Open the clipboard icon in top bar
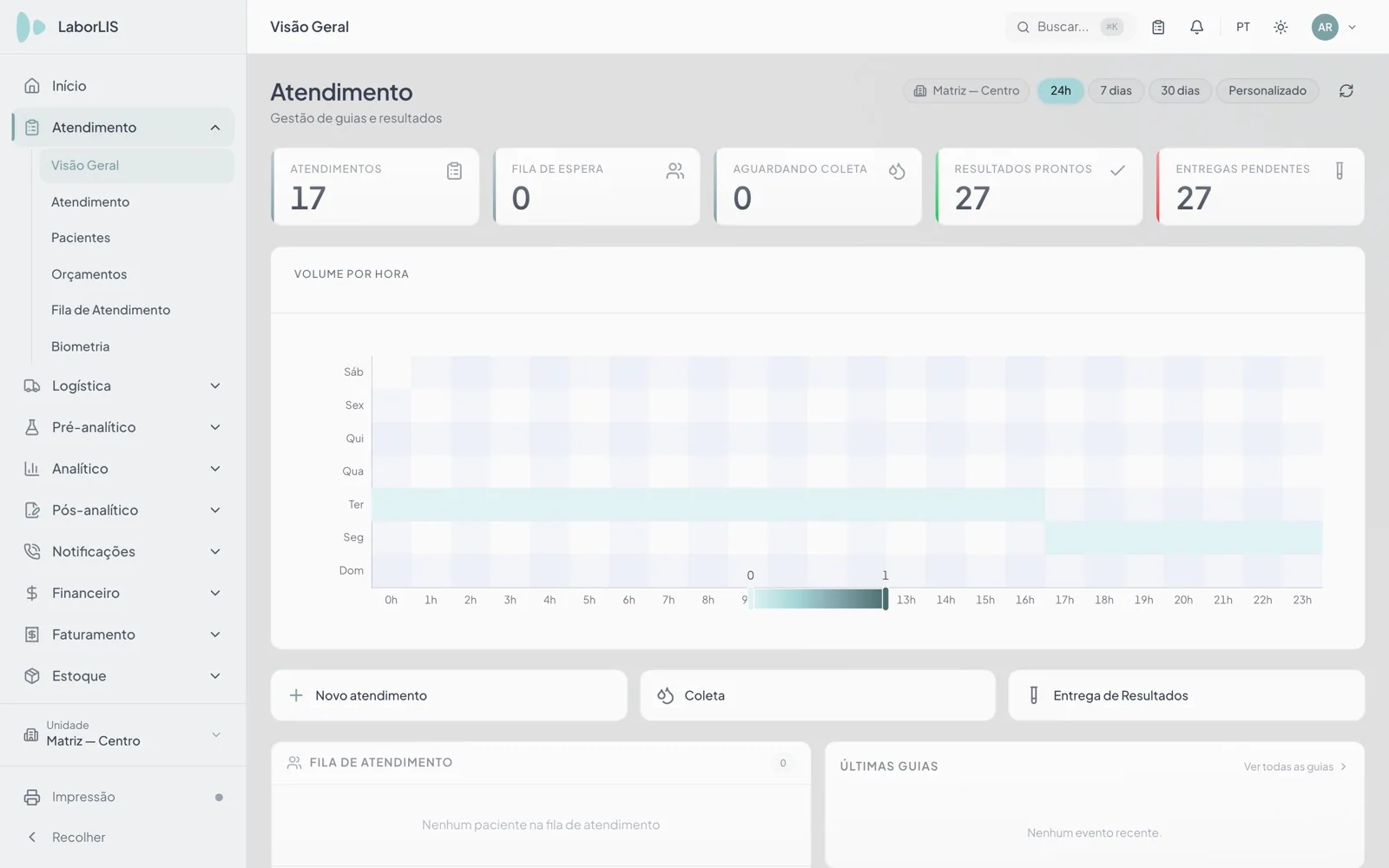Image resolution: width=1389 pixels, height=868 pixels. pyautogui.click(x=1158, y=27)
